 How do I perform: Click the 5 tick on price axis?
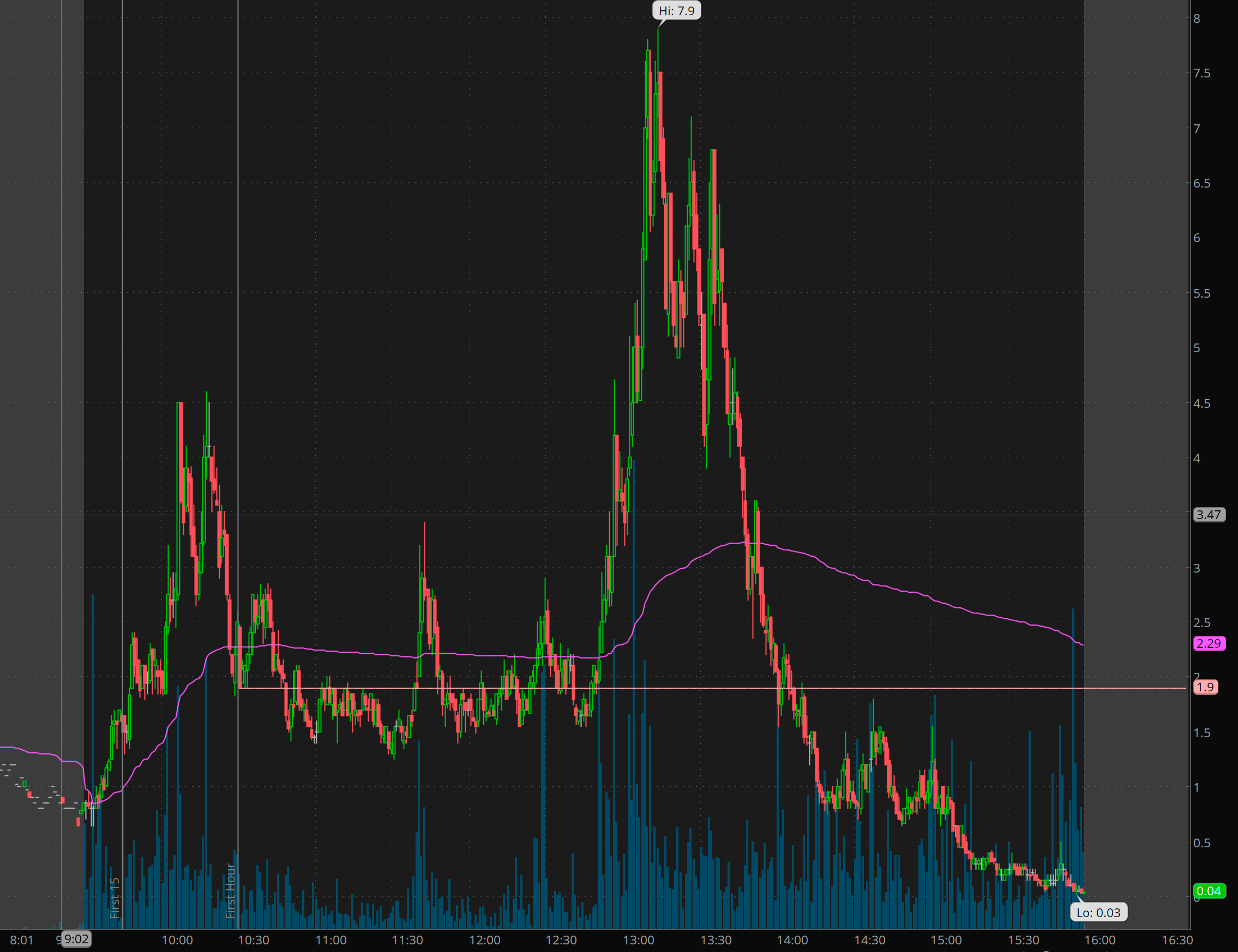point(1197,348)
